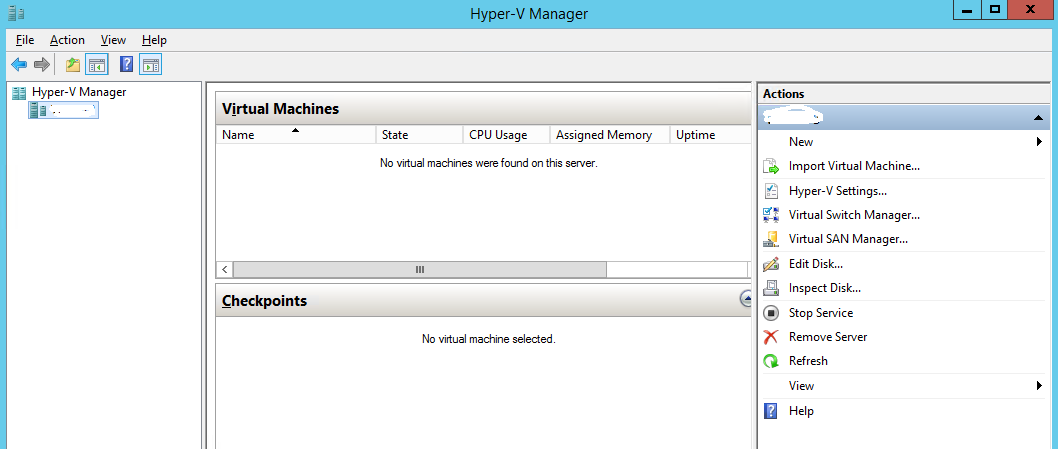Viewport: 1058px width, 449px height.
Task: Open the File menu
Action: click(x=25, y=40)
